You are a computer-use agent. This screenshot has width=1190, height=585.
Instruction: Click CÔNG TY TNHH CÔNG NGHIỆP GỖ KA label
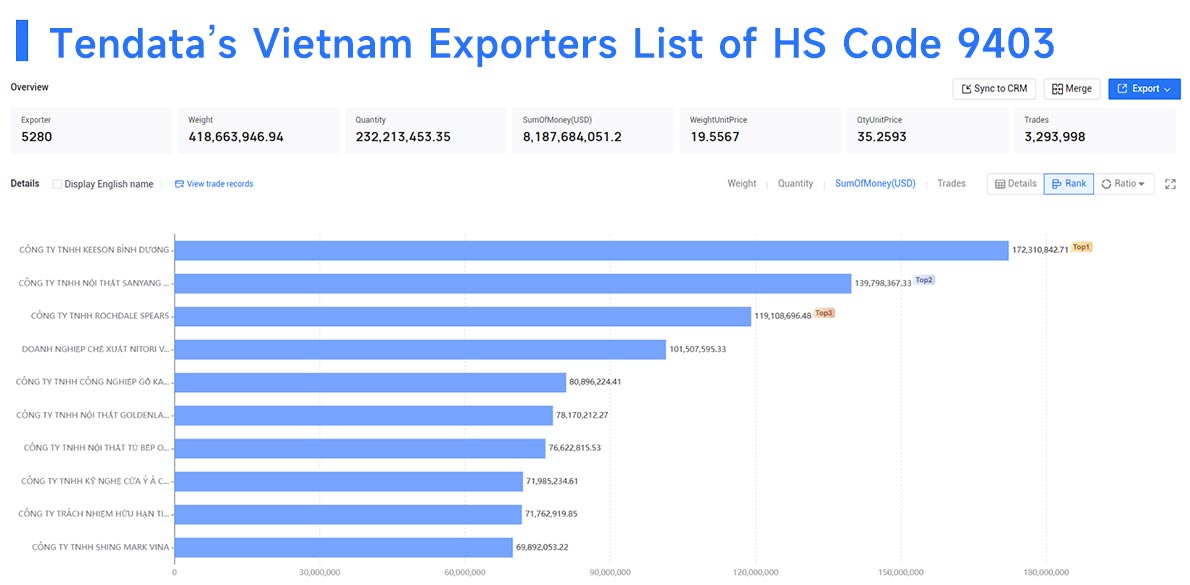click(93, 382)
